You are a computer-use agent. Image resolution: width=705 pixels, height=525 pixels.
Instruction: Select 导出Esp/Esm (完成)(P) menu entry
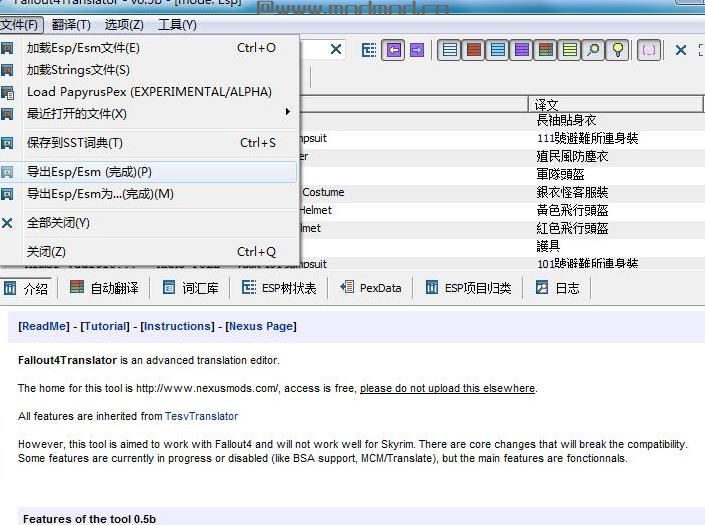148,172
